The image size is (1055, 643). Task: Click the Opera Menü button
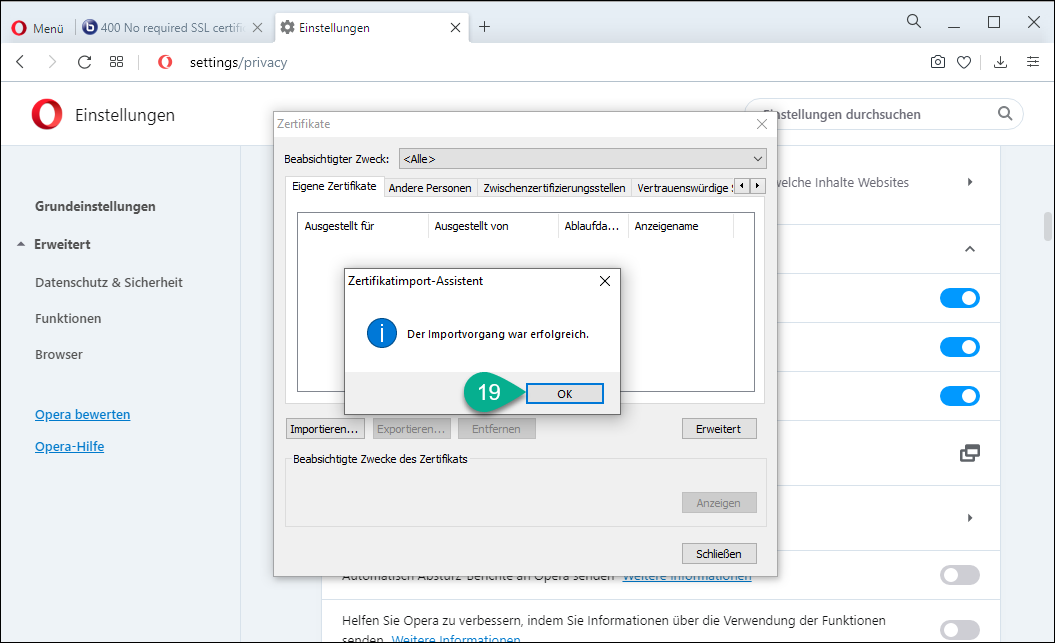coord(38,28)
